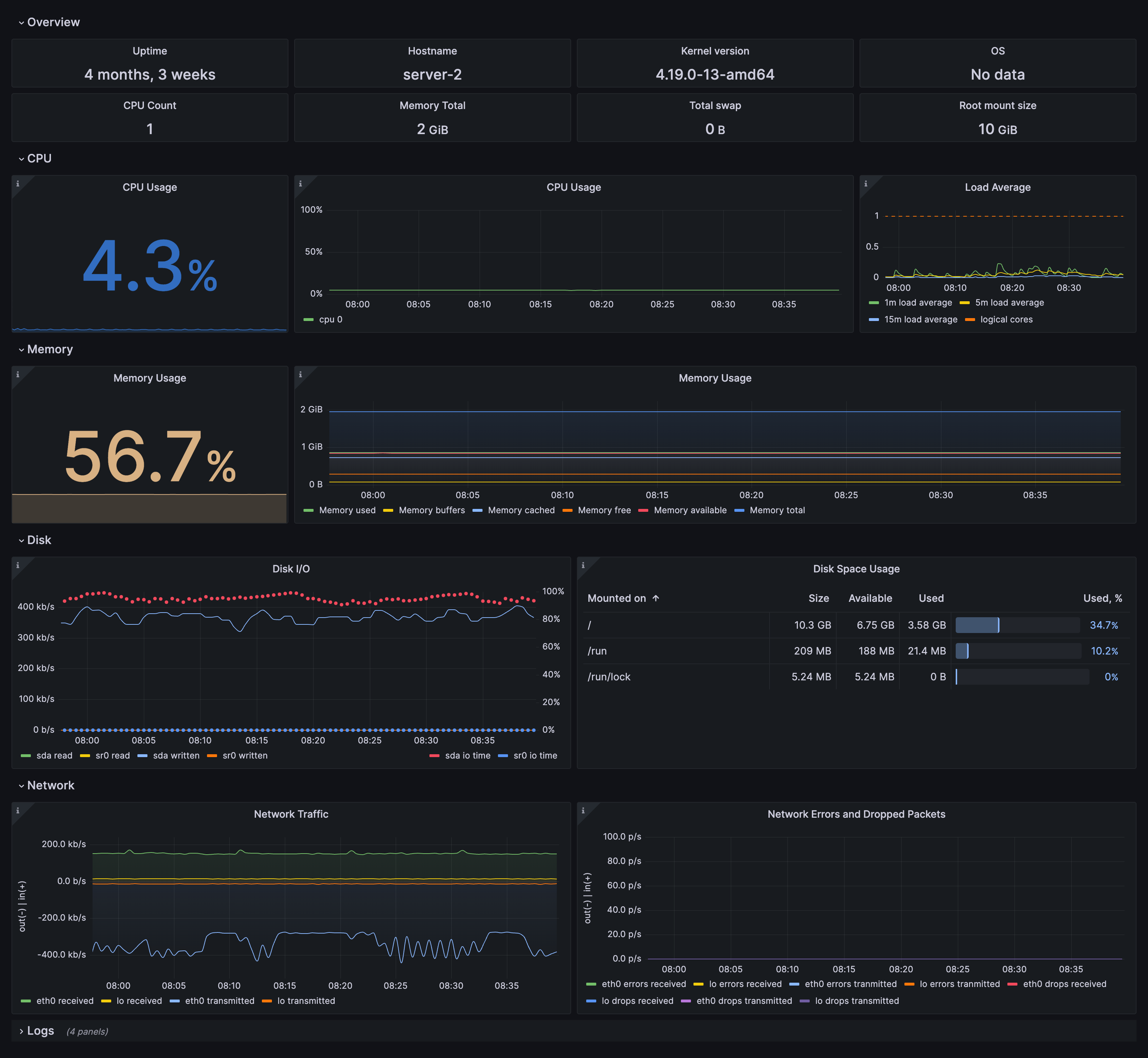Open the info icon on Network Traffic panel

pos(18,810)
